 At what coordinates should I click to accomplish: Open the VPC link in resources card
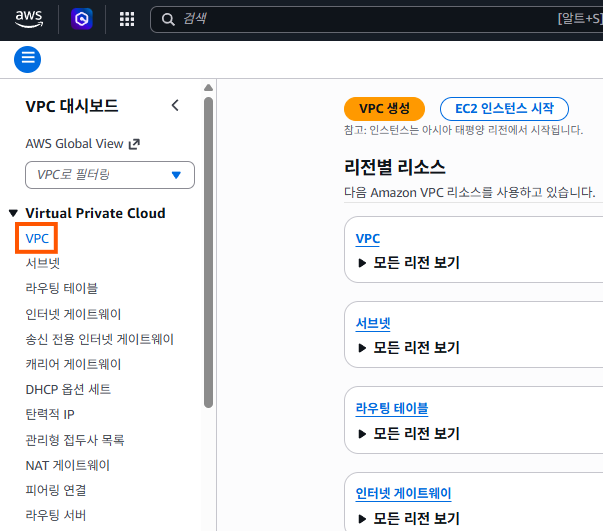click(368, 239)
